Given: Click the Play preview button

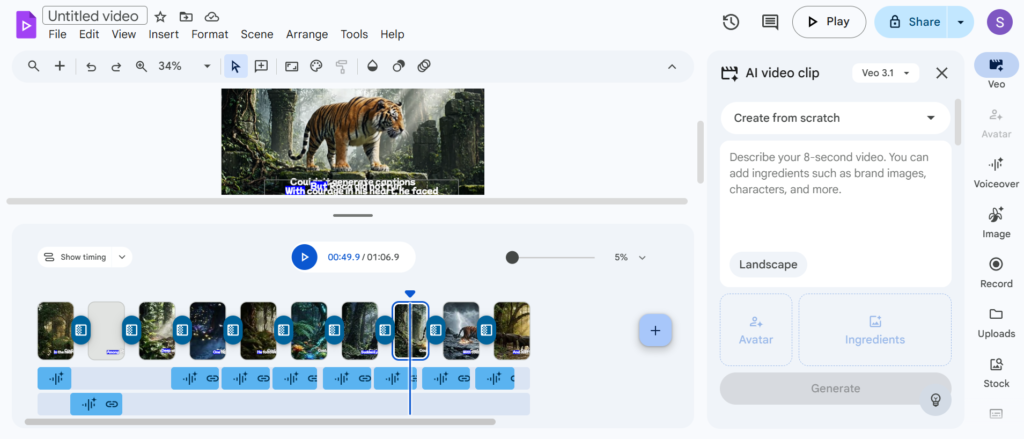Looking at the screenshot, I should [x=829, y=22].
